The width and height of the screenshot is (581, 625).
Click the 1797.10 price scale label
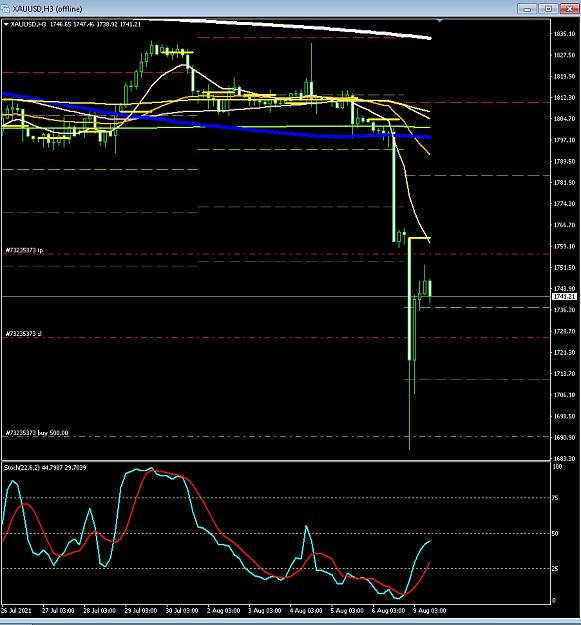point(564,140)
